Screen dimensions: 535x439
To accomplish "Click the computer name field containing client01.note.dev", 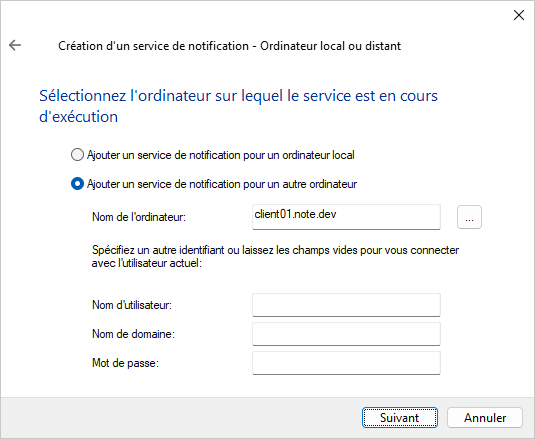I will [346, 217].
